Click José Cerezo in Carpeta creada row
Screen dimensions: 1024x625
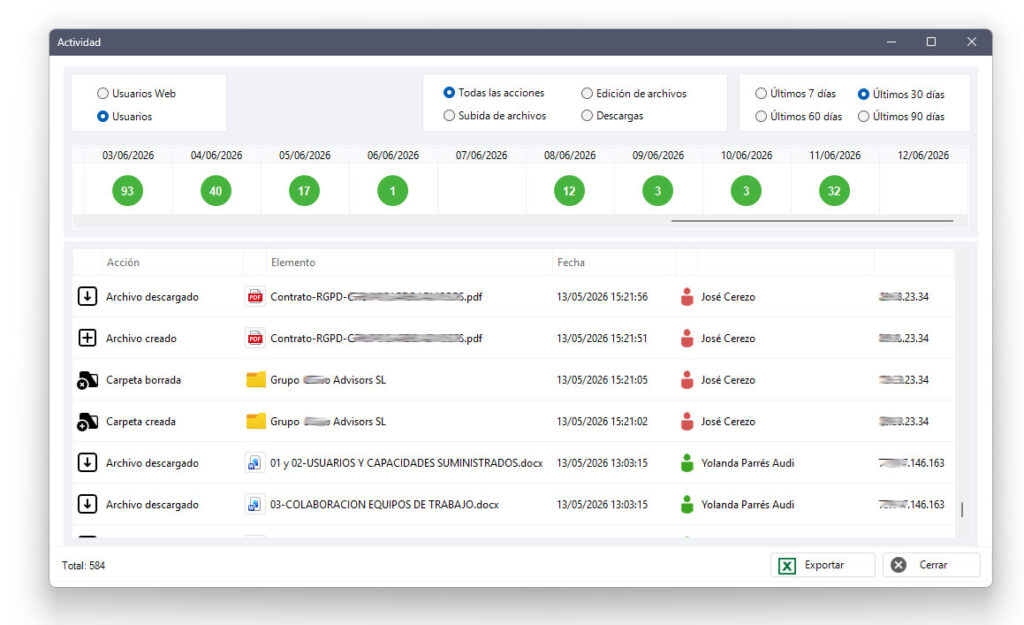pyautogui.click(x=728, y=421)
